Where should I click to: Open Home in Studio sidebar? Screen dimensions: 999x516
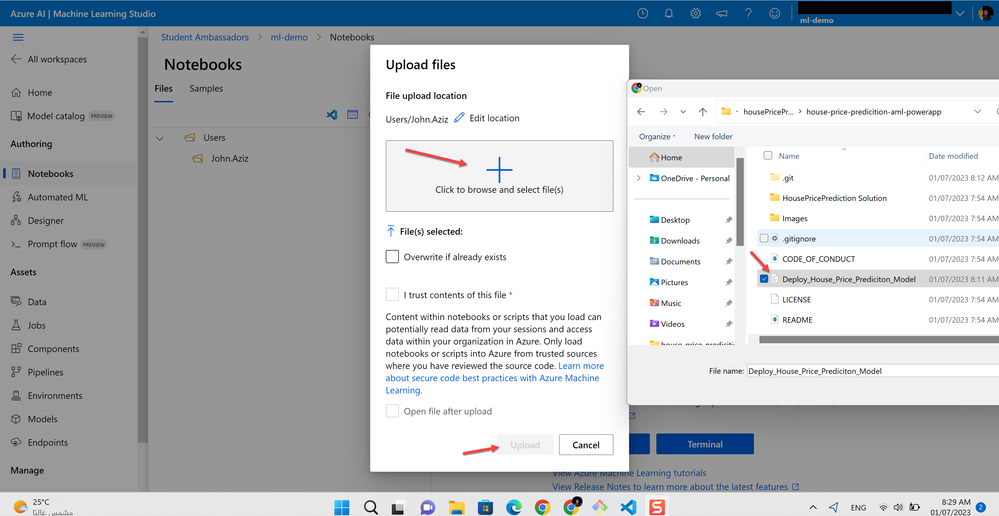pyautogui.click(x=32, y=92)
